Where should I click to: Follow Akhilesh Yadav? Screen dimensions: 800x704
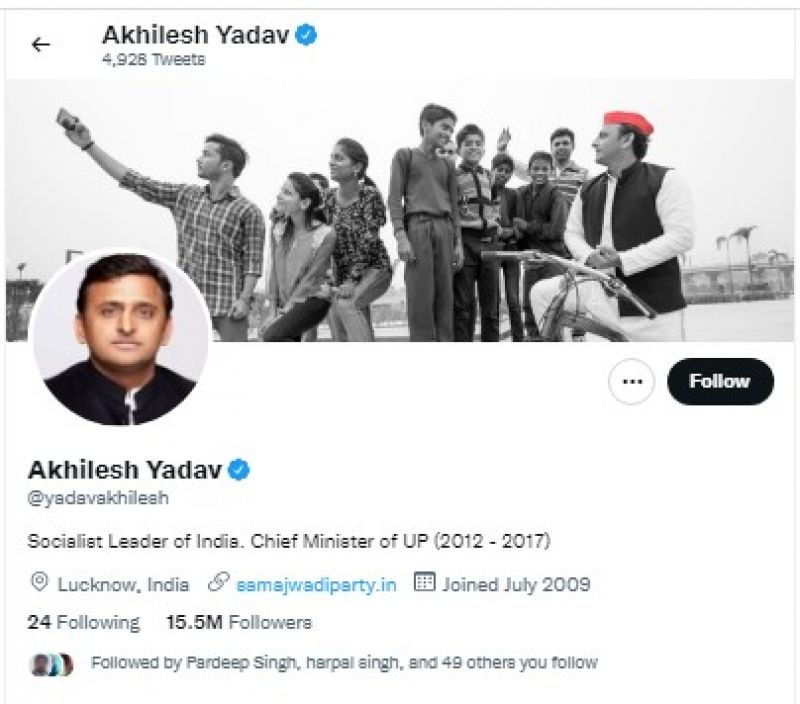720,381
